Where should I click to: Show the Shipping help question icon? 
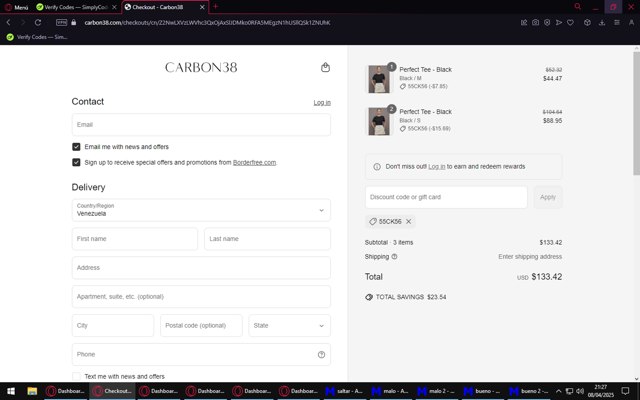tap(394, 257)
